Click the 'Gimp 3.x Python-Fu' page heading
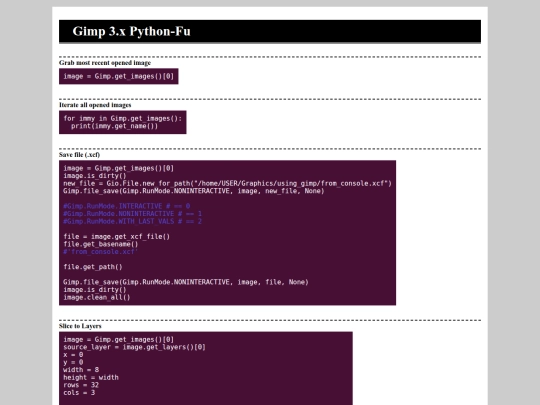Image resolution: width=540 pixels, height=405 pixels. pyautogui.click(x=131, y=31)
